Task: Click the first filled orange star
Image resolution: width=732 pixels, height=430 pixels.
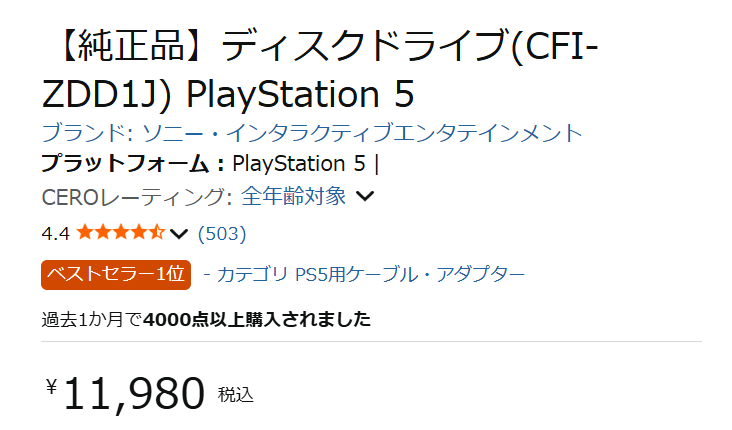Action: 85,234
